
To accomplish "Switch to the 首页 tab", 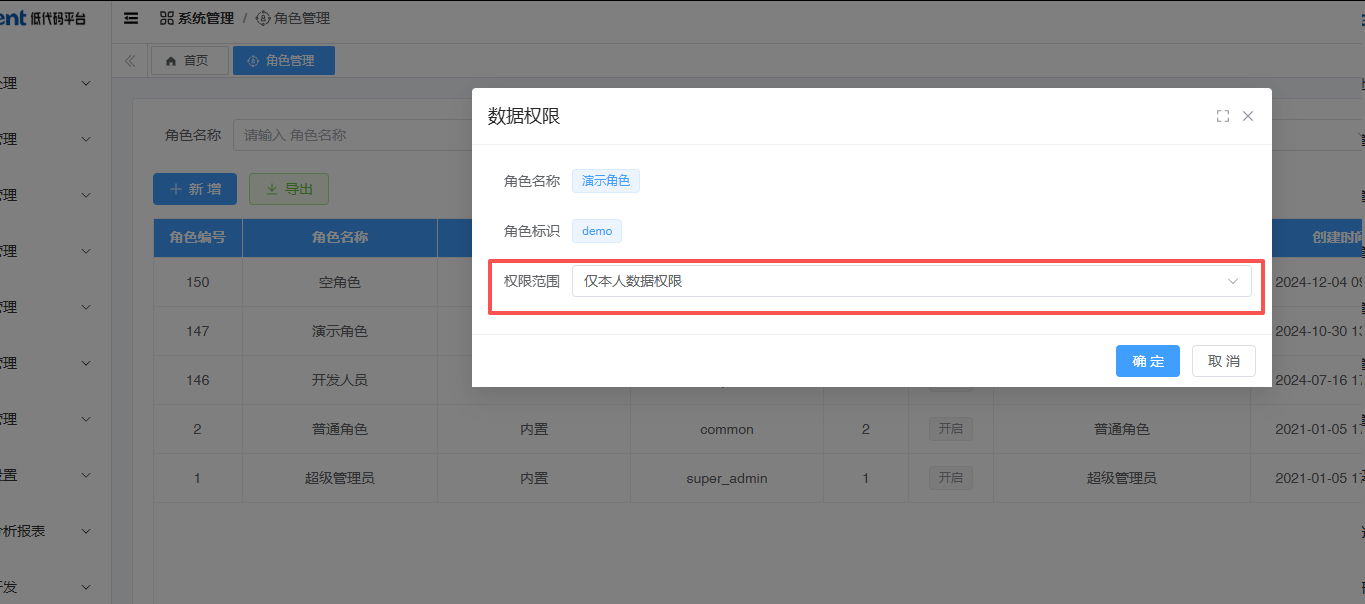I will coord(190,61).
